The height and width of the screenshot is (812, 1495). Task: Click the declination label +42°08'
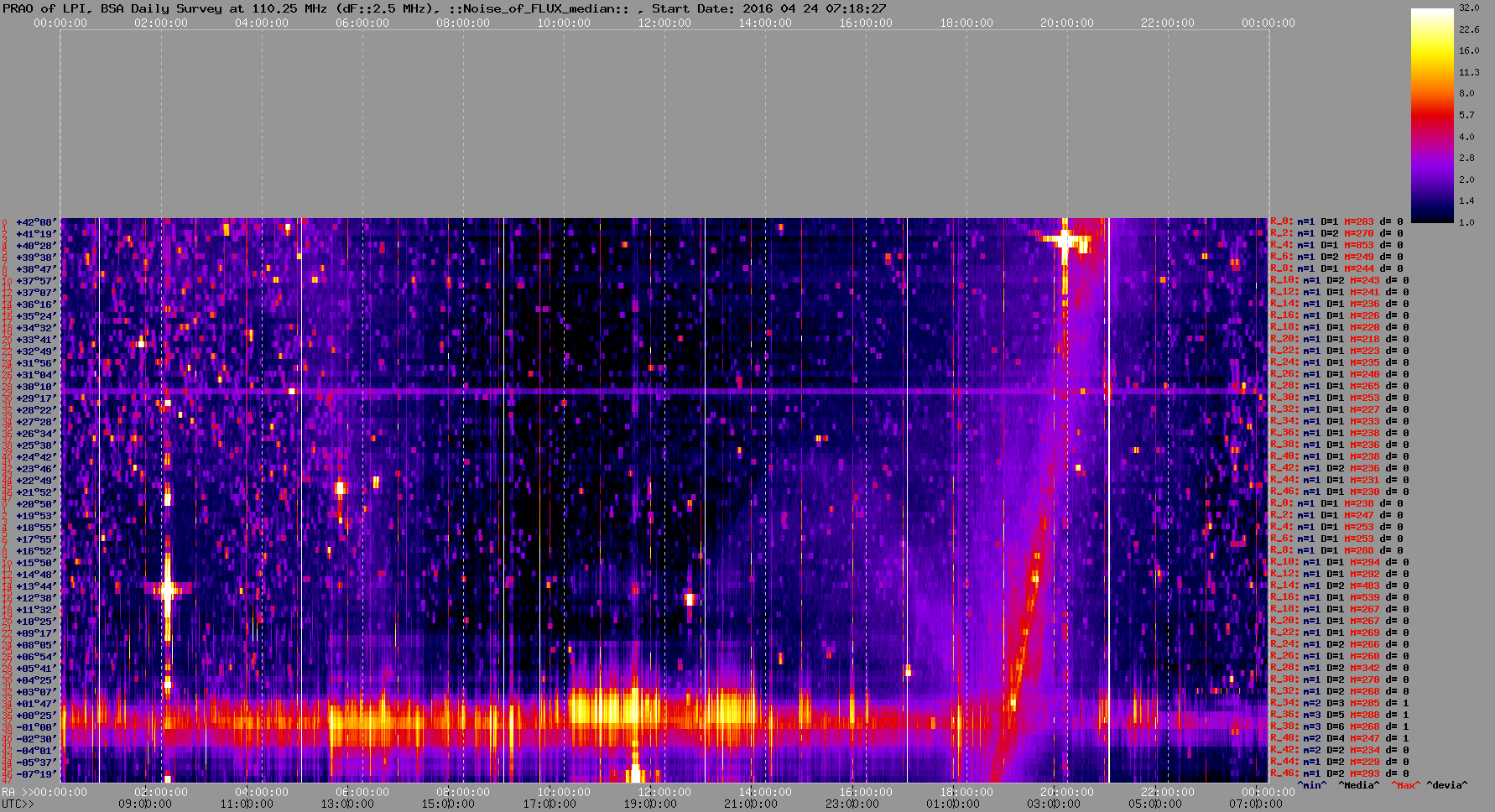coord(36,222)
